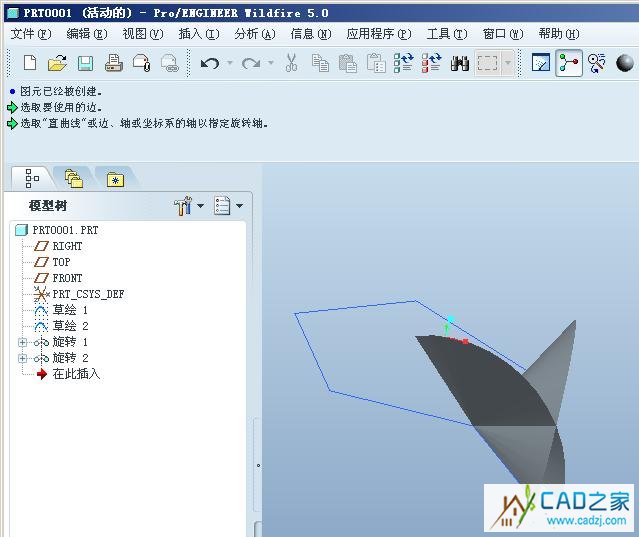This screenshot has width=639, height=537.
Task: Select 草绘 1 sketch in model tree
Action: 70,310
